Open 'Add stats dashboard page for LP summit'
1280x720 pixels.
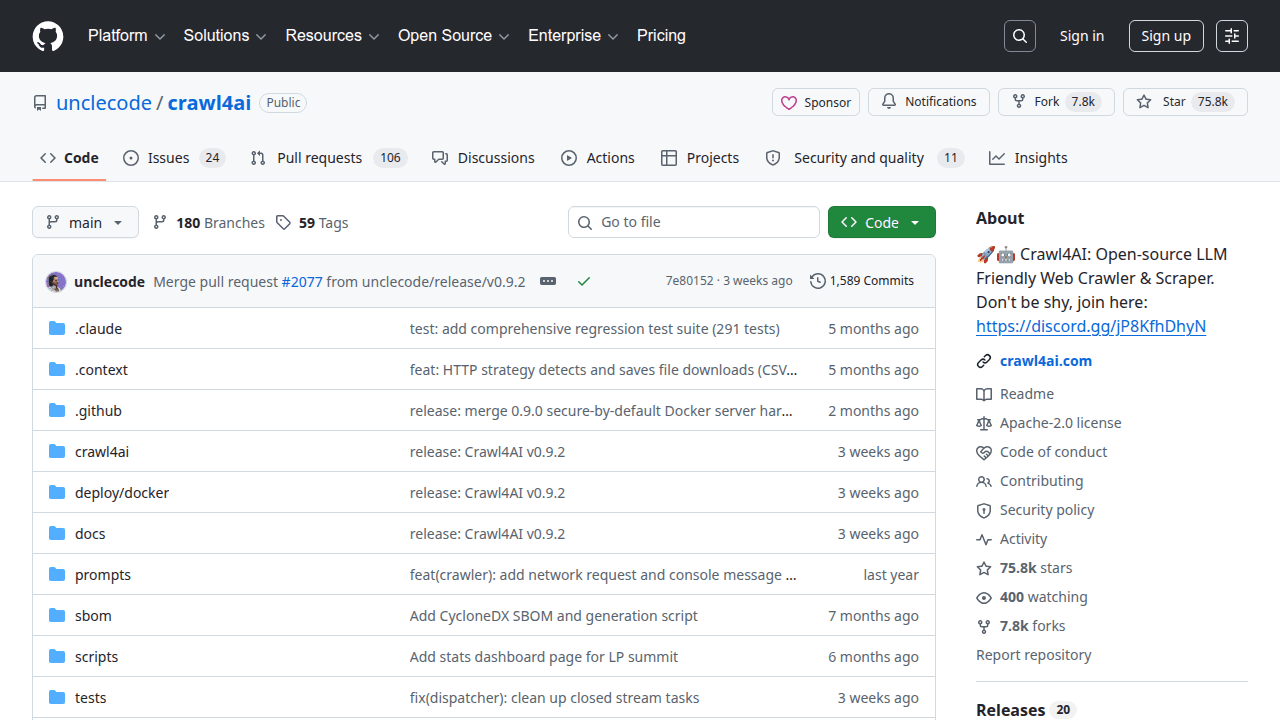(544, 657)
